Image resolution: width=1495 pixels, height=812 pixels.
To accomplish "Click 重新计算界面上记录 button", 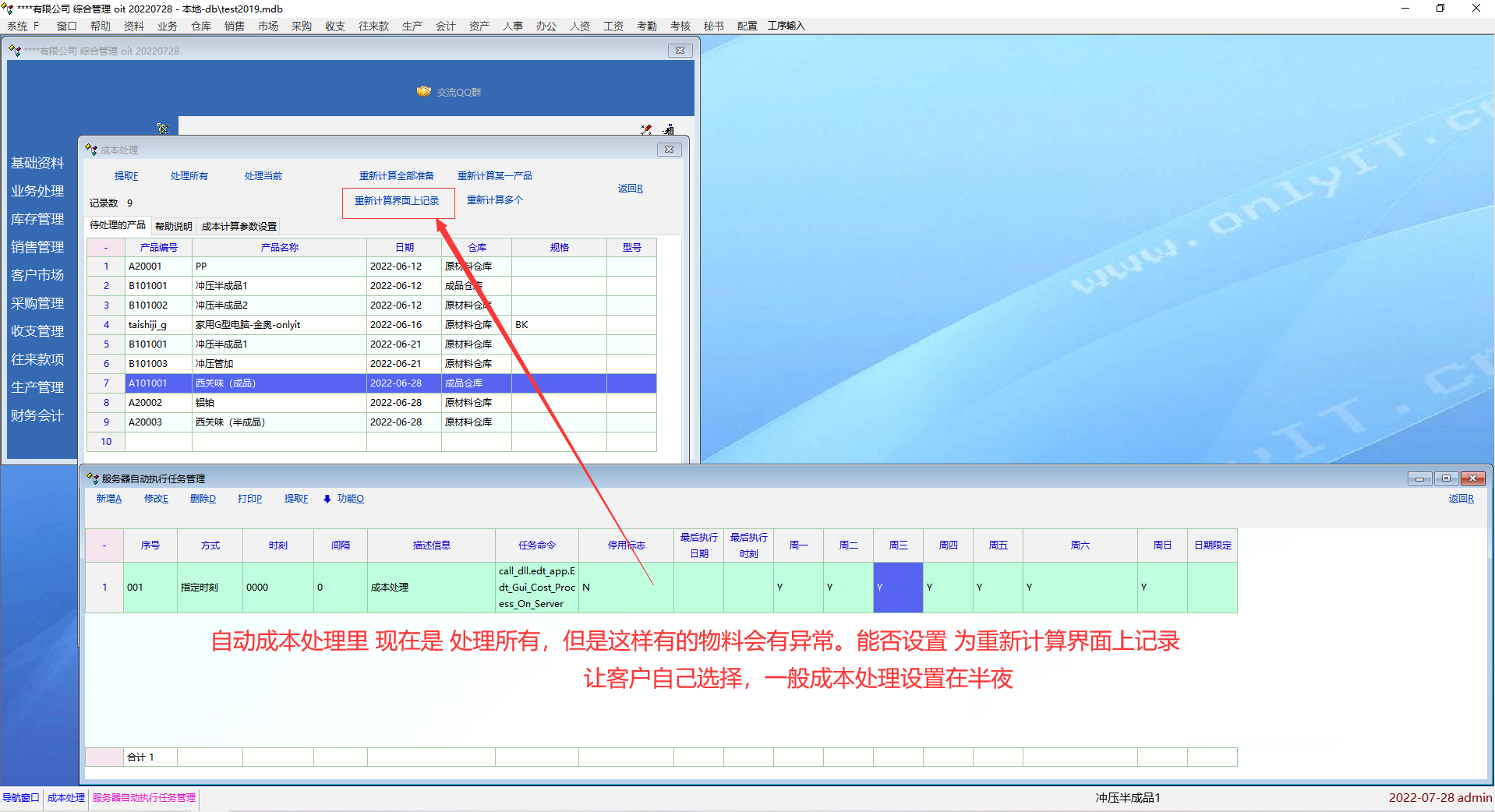I will [x=397, y=201].
